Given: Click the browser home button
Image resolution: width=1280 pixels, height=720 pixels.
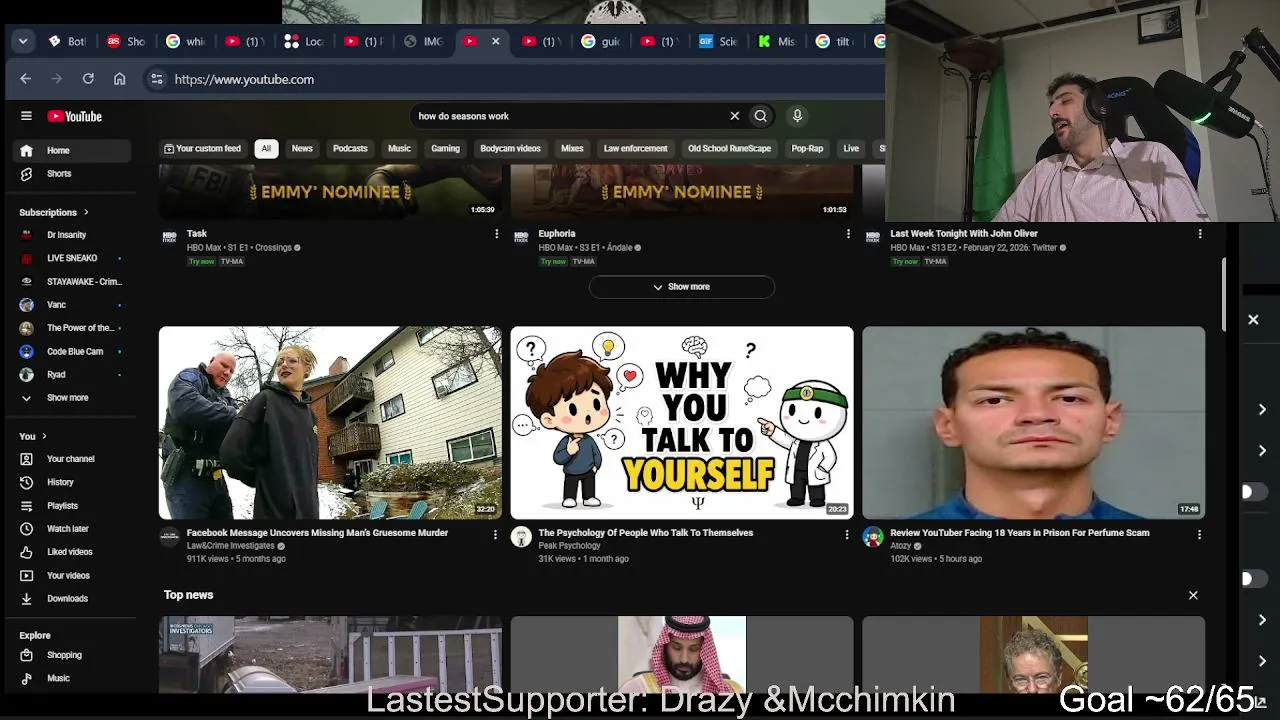Looking at the screenshot, I should click(x=120, y=79).
